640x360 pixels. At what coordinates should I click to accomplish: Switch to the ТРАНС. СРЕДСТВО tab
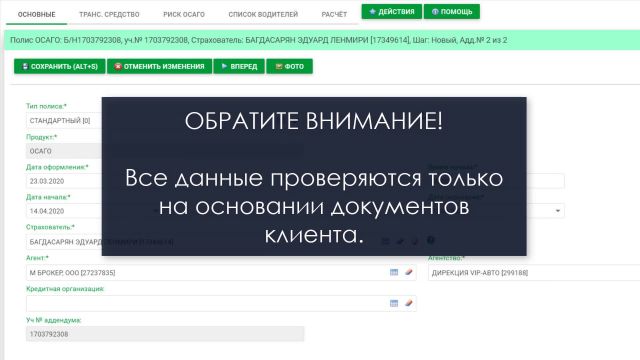coord(109,14)
